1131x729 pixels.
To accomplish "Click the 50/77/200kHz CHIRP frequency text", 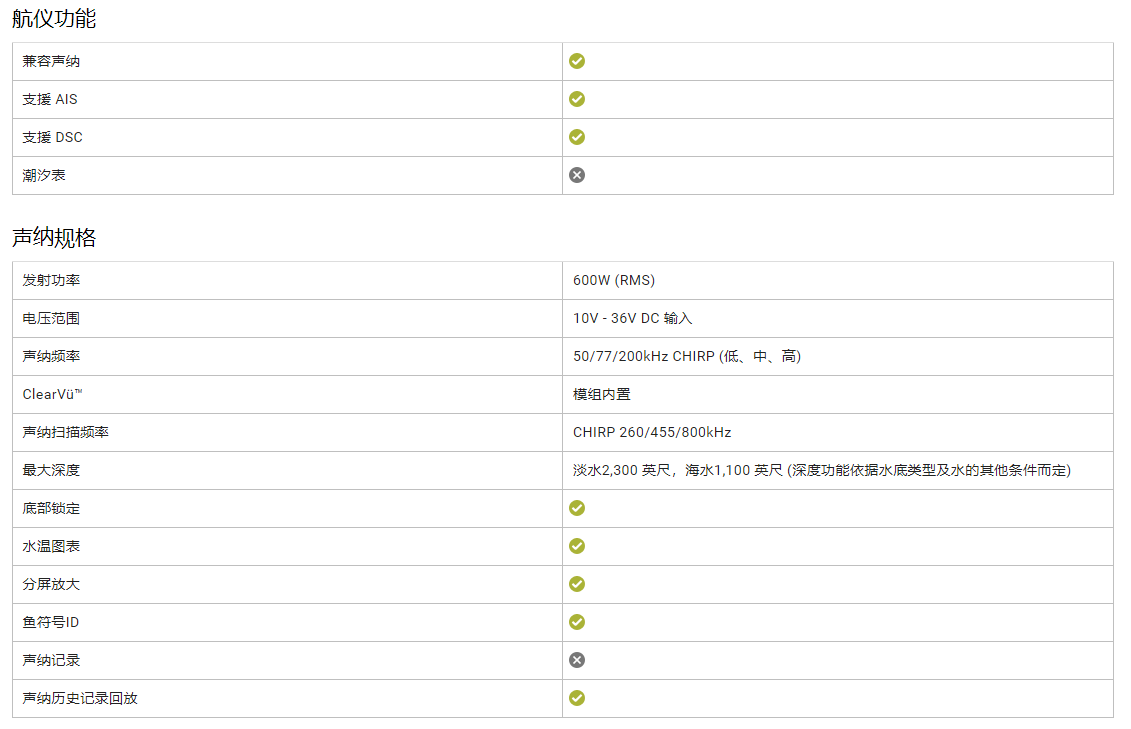I will pos(686,356).
